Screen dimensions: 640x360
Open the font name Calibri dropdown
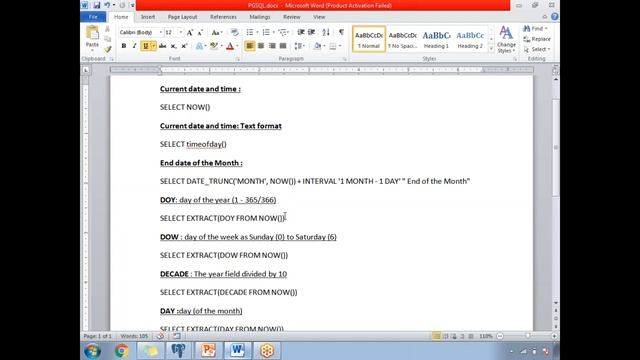click(x=160, y=32)
